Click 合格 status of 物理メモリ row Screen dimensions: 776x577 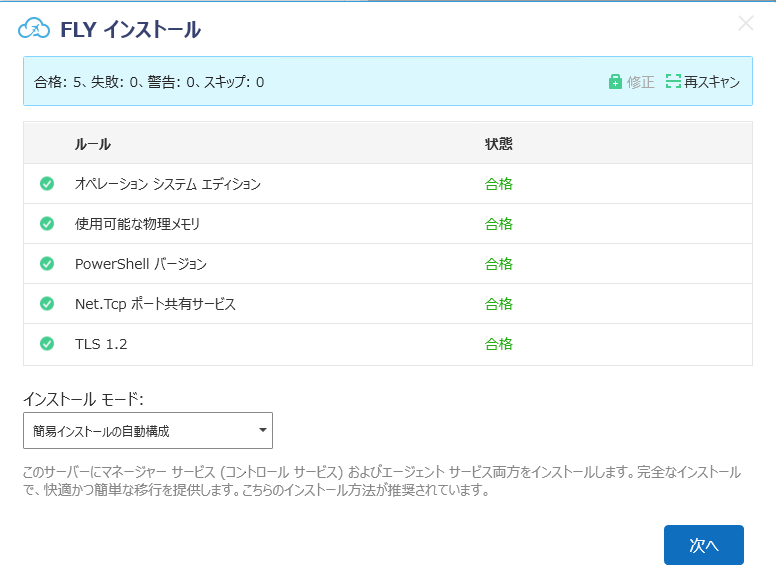click(x=498, y=224)
